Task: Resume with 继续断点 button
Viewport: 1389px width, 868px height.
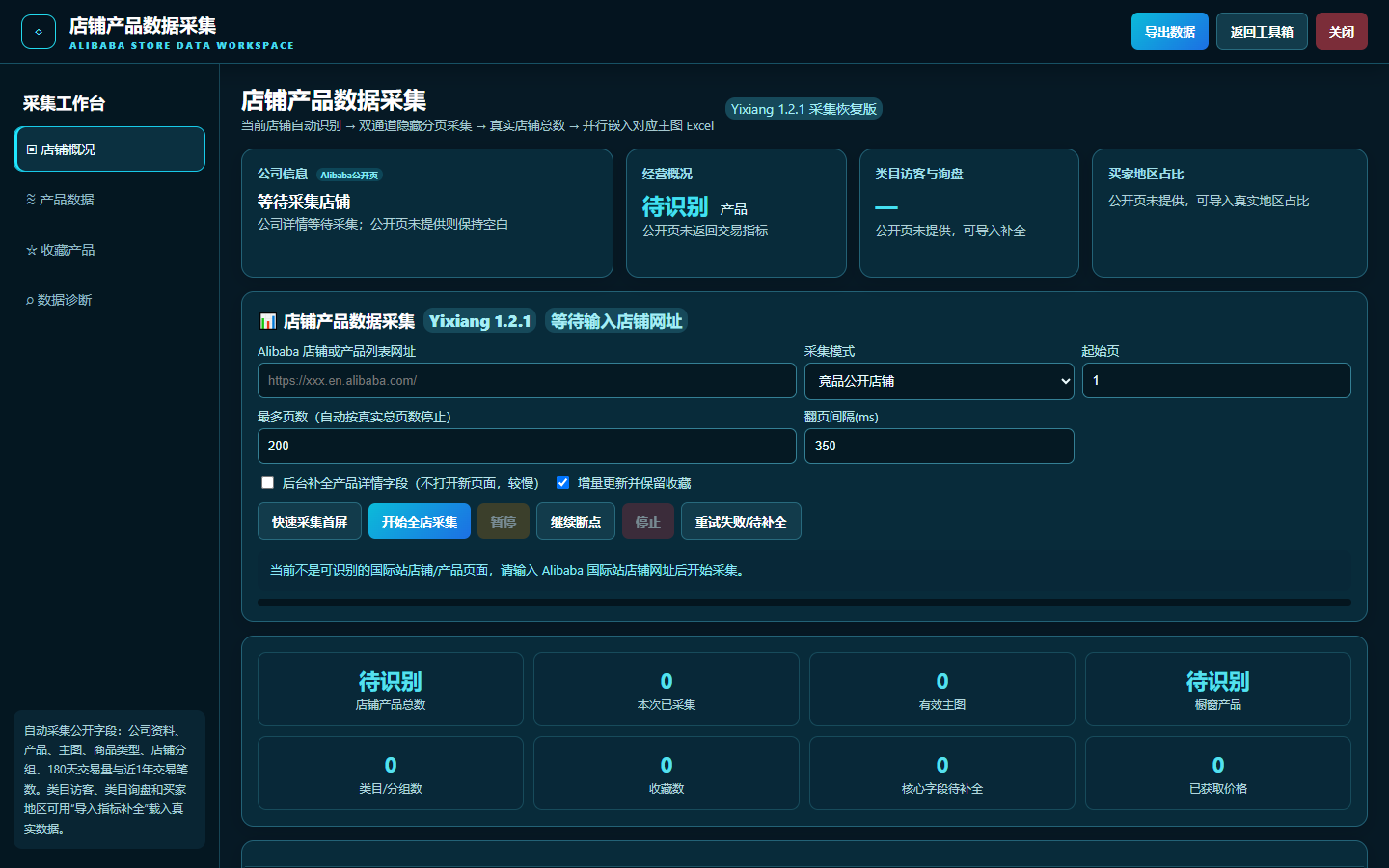Action: (x=576, y=522)
